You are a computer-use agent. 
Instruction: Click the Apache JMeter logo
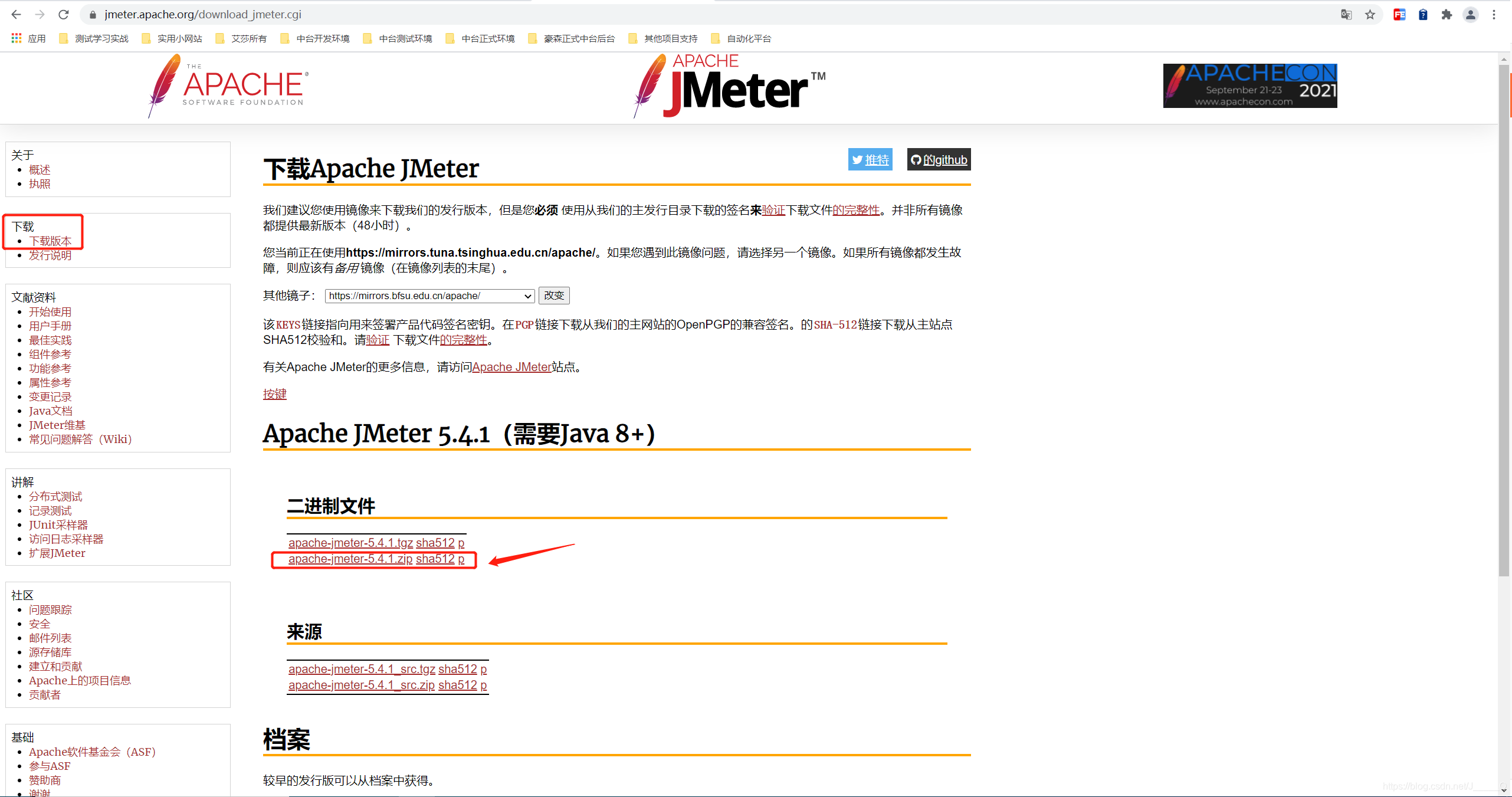point(729,86)
